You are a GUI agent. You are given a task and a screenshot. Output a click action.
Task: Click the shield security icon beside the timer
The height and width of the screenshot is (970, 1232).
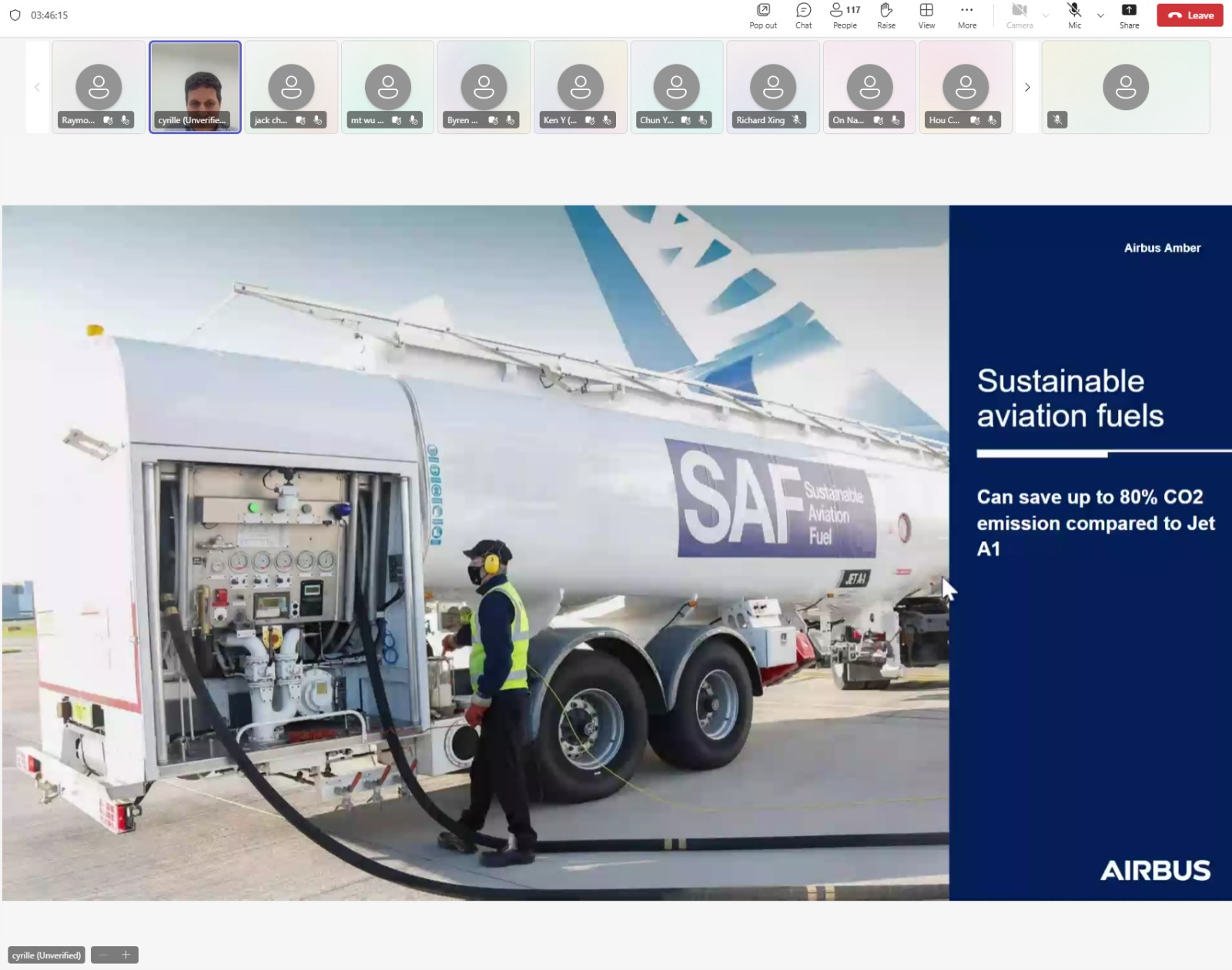click(x=15, y=15)
